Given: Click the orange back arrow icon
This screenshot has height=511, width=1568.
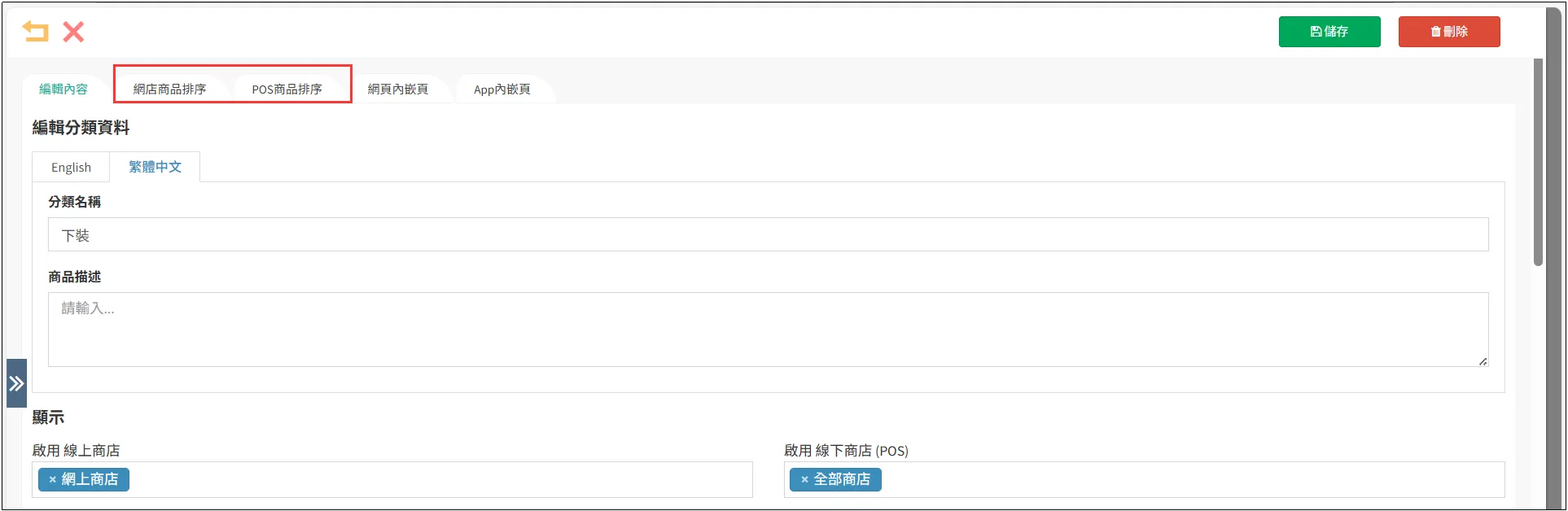Looking at the screenshot, I should [x=35, y=32].
